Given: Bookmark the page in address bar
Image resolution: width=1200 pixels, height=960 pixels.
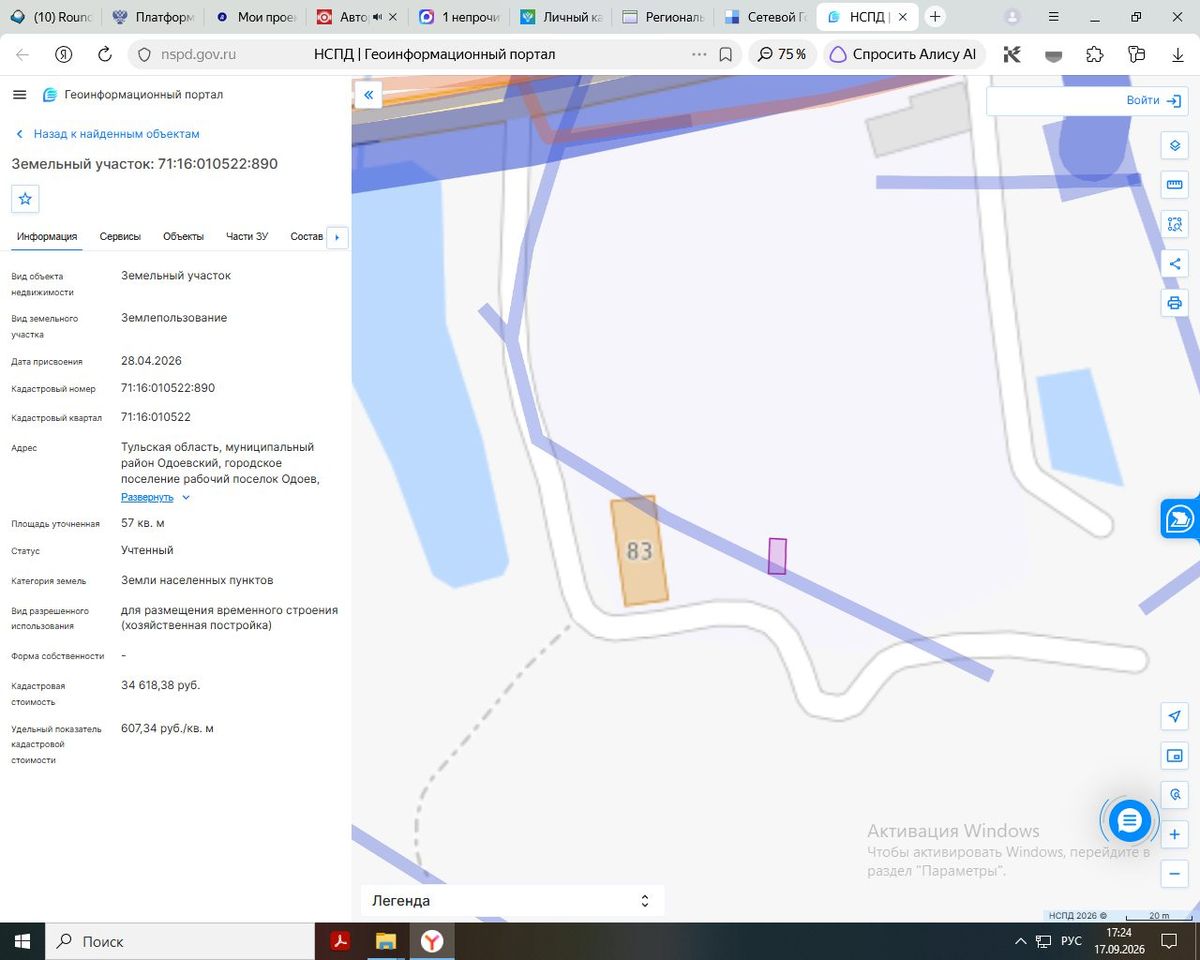Looking at the screenshot, I should point(726,54).
